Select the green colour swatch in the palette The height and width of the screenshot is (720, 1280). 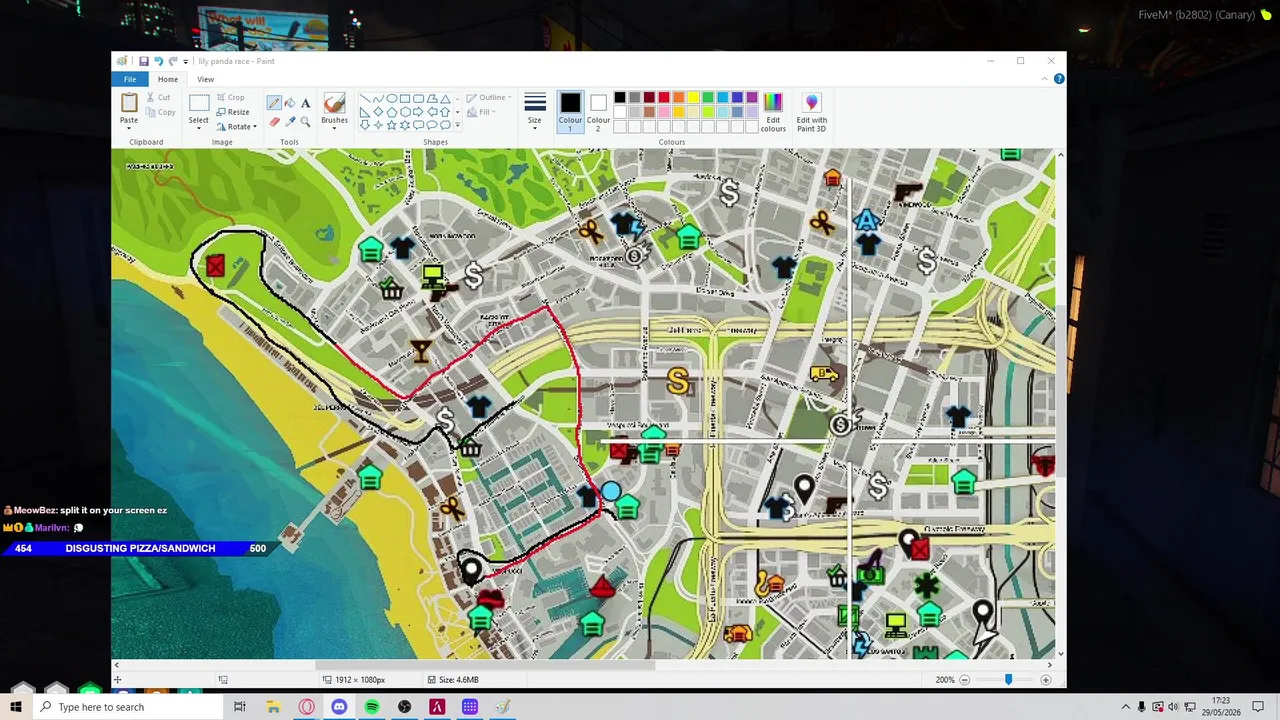[708, 98]
